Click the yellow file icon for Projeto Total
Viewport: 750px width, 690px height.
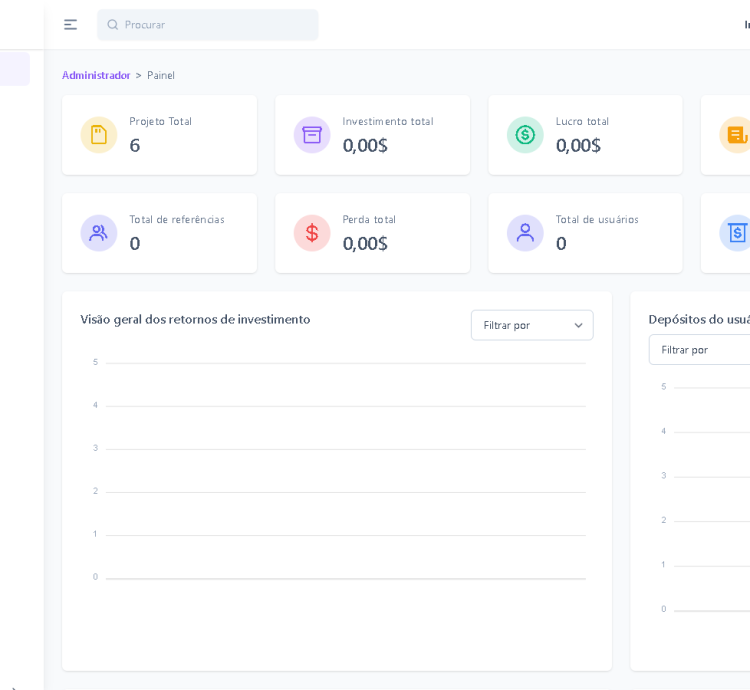pos(99,135)
